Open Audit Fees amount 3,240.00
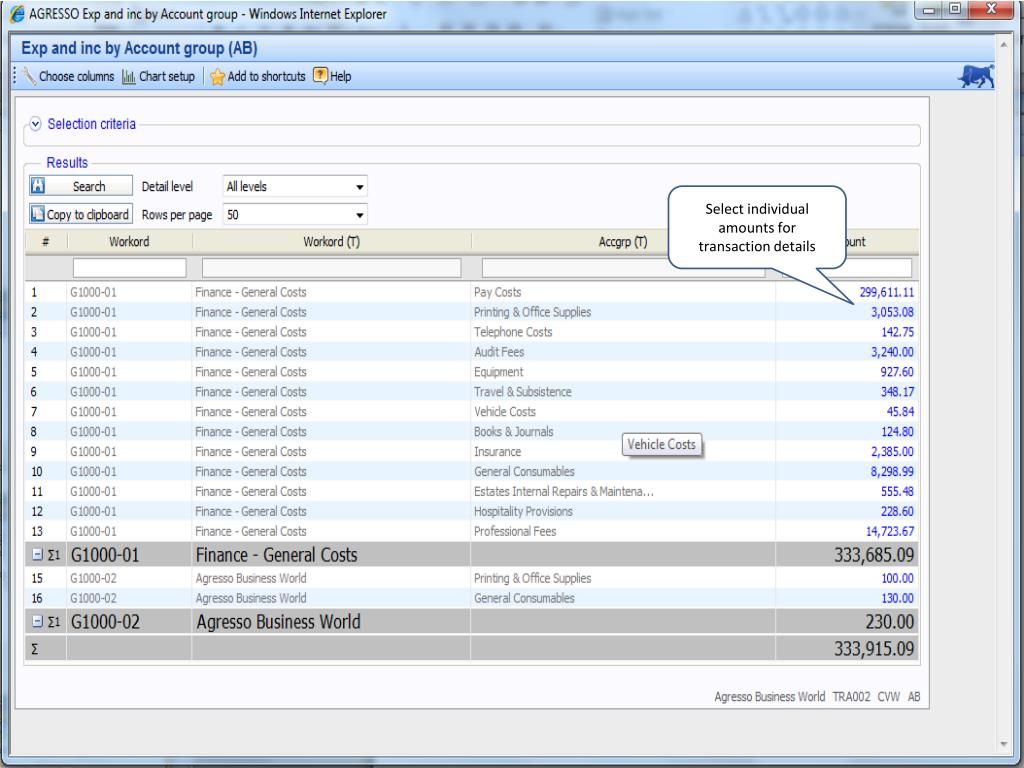The image size is (1024, 768). pyautogui.click(x=892, y=352)
